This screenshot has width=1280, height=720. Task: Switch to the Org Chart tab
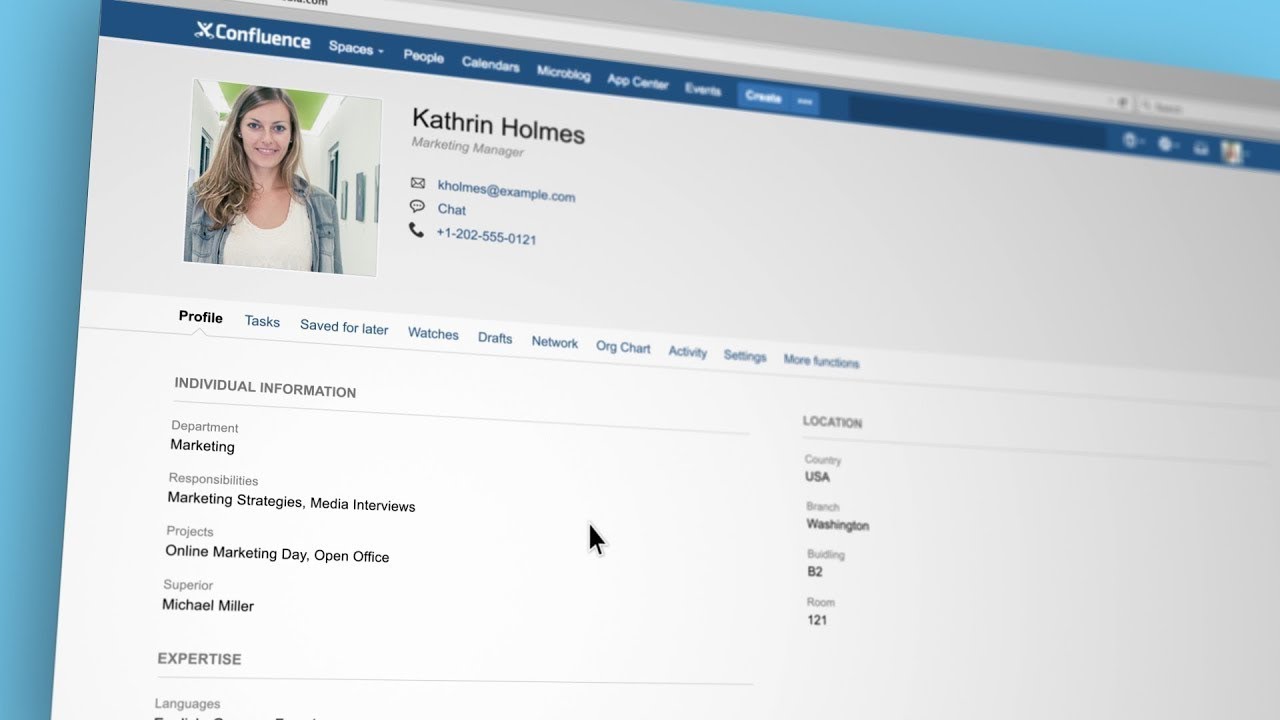(623, 347)
